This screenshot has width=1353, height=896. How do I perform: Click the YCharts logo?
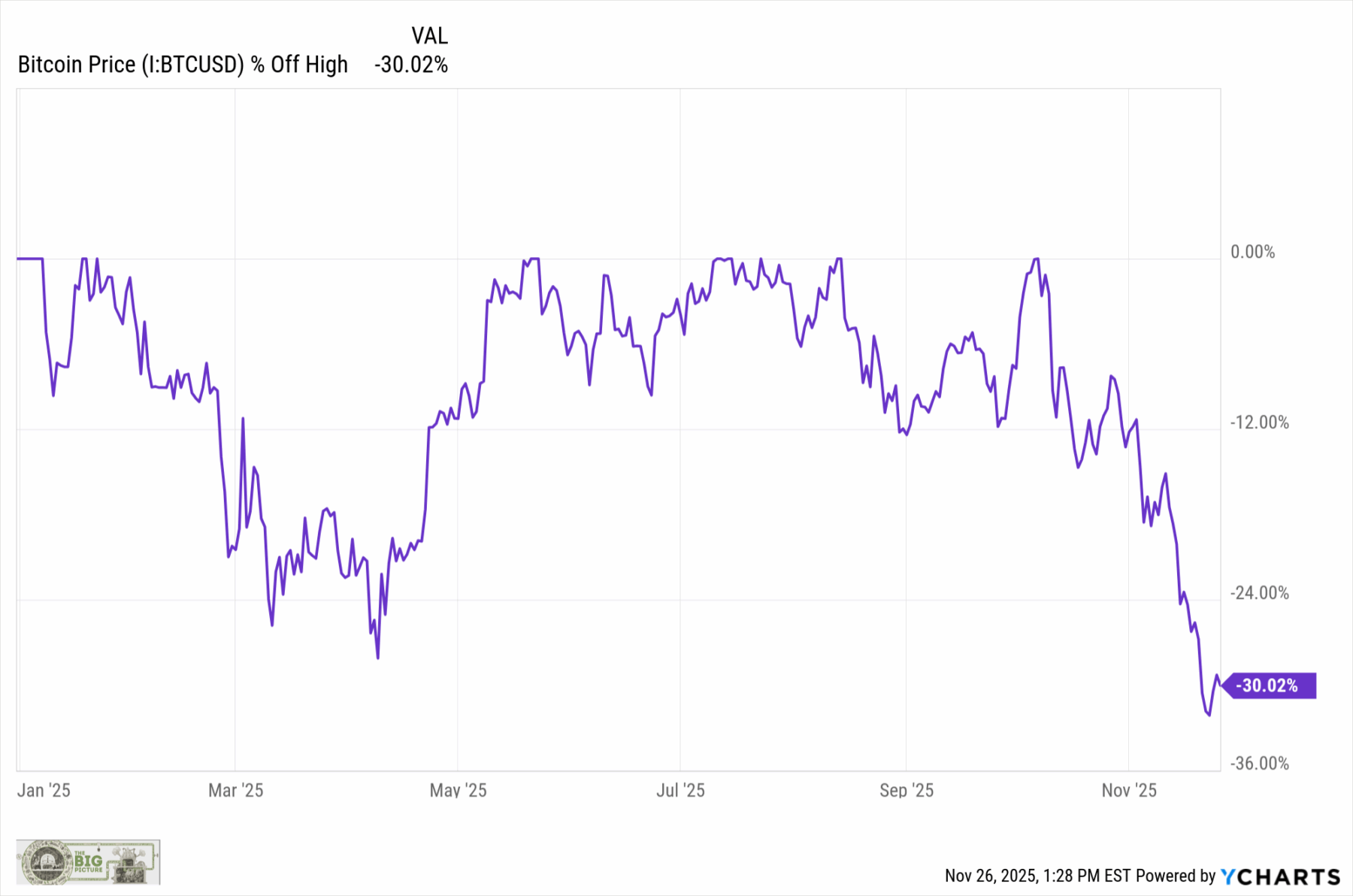pyautogui.click(x=1280, y=876)
